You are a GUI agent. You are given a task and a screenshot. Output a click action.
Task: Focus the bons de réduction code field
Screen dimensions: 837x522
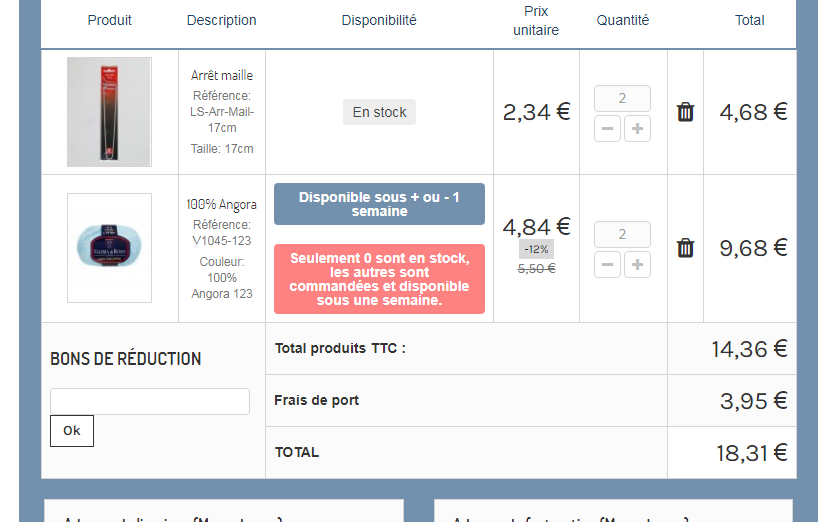tap(150, 401)
